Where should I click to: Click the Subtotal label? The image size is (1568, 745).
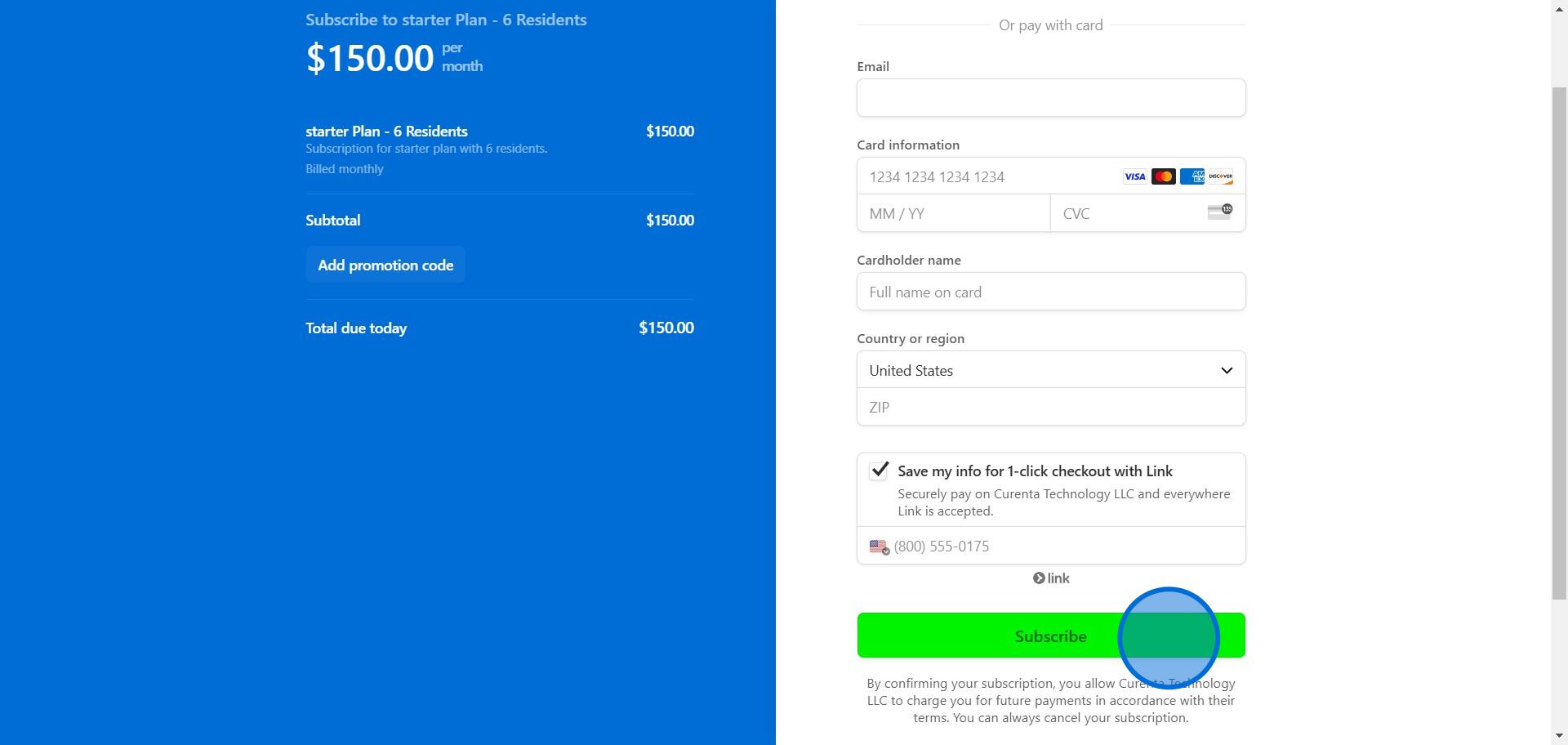click(333, 221)
